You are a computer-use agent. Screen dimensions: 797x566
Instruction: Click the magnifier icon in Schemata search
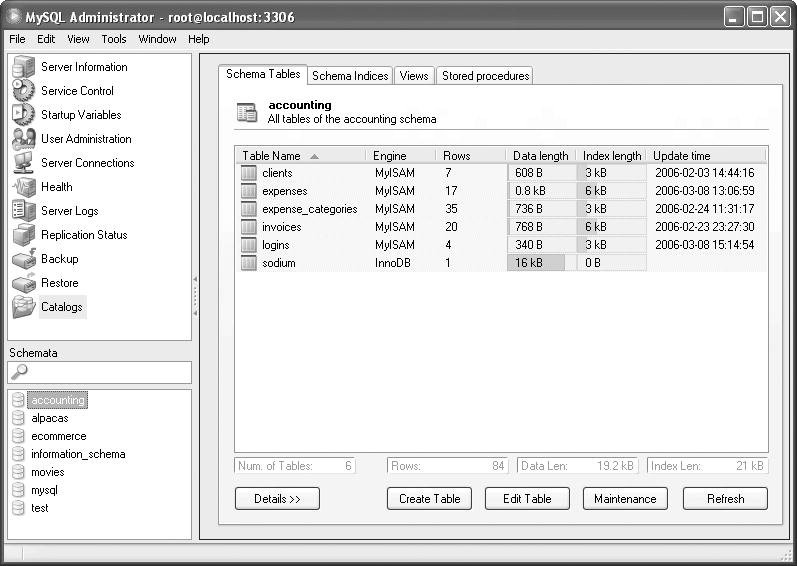point(19,372)
